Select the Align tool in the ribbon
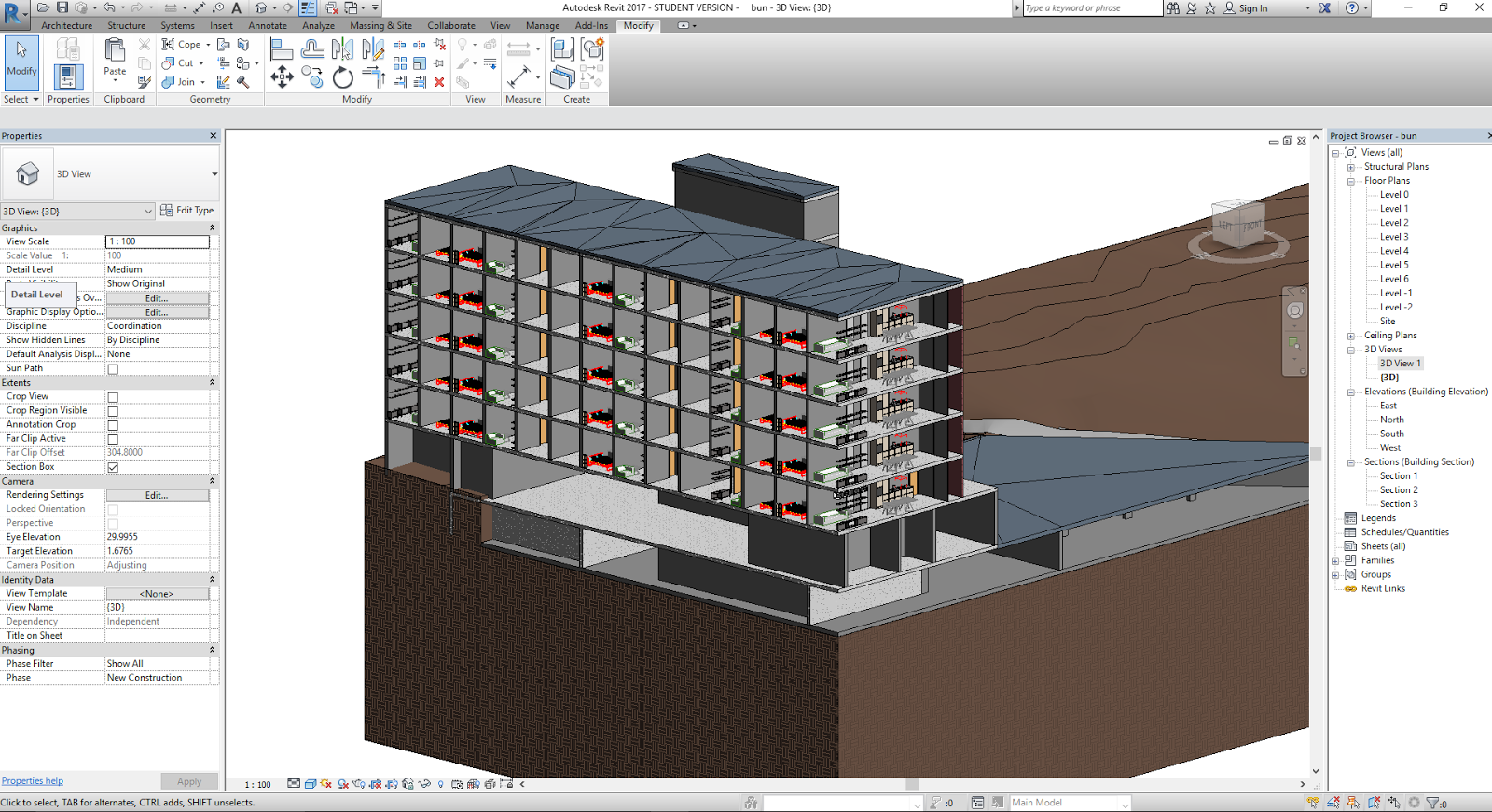 pyautogui.click(x=282, y=49)
